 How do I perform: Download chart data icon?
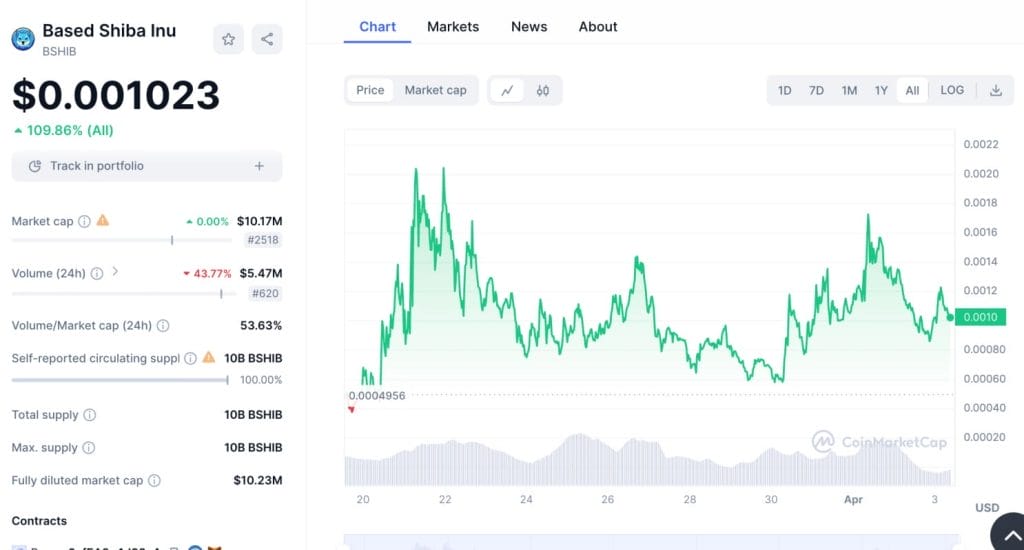(x=996, y=90)
